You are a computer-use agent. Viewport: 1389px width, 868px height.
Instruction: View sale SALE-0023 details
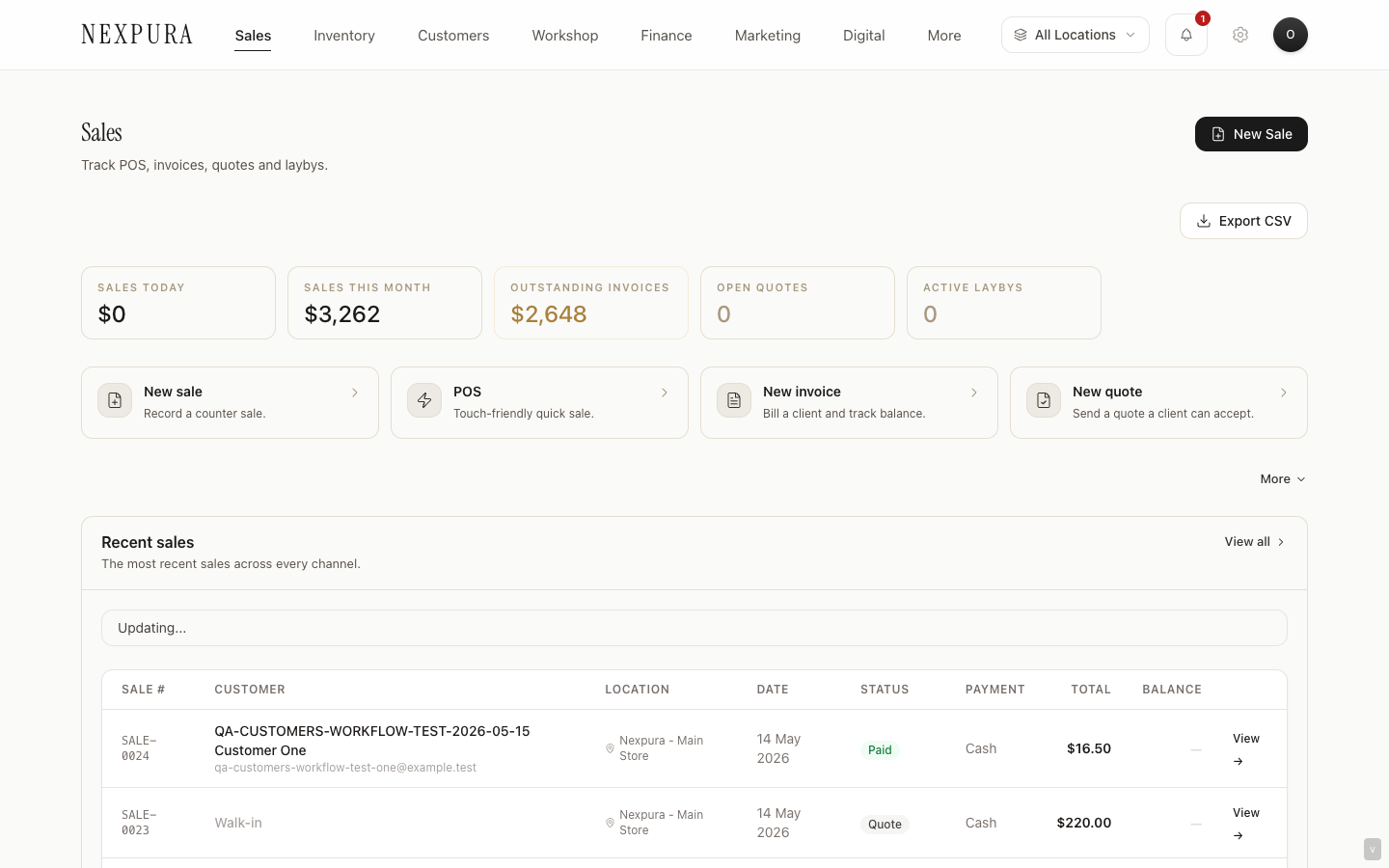(x=1246, y=823)
